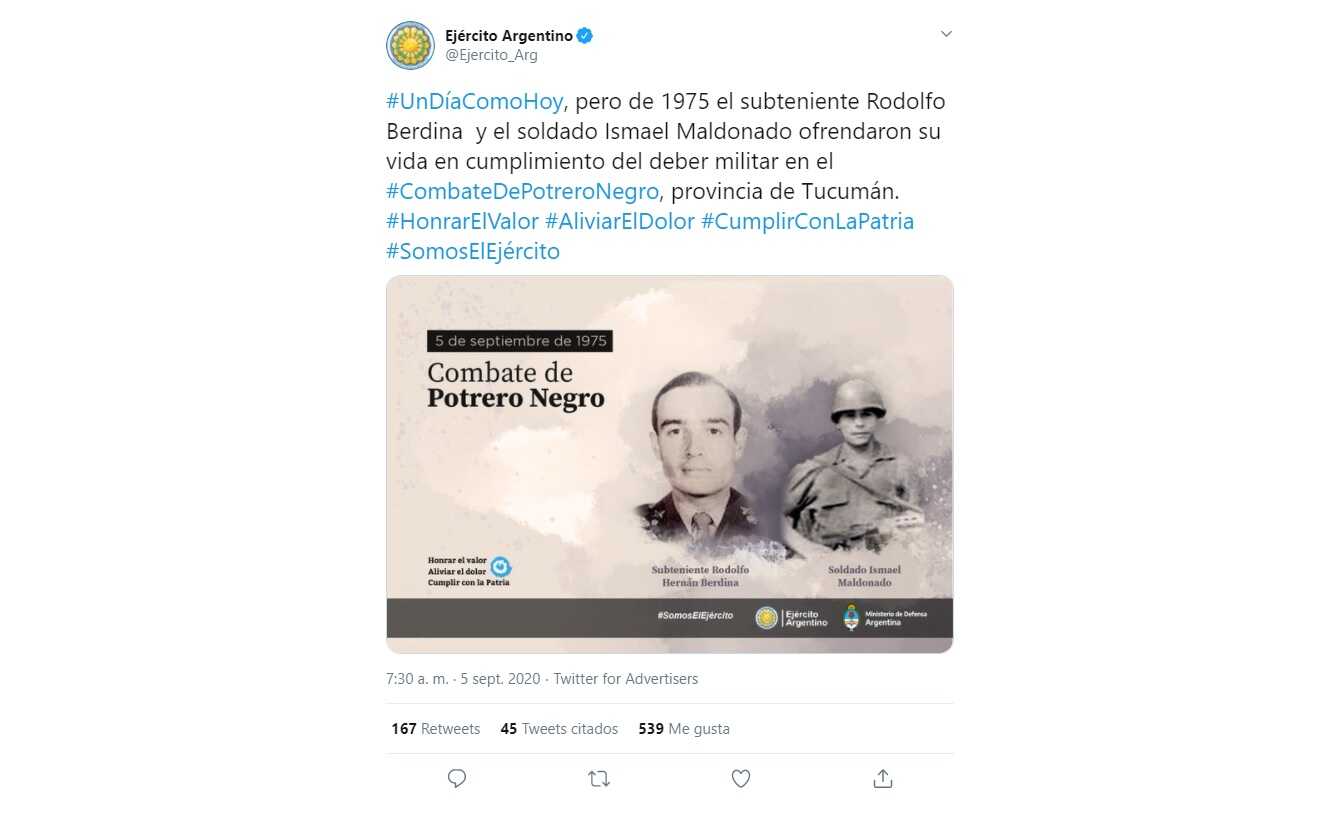1344x818 pixels.
Task: Retweet this post using the retweet icon
Action: (x=599, y=778)
